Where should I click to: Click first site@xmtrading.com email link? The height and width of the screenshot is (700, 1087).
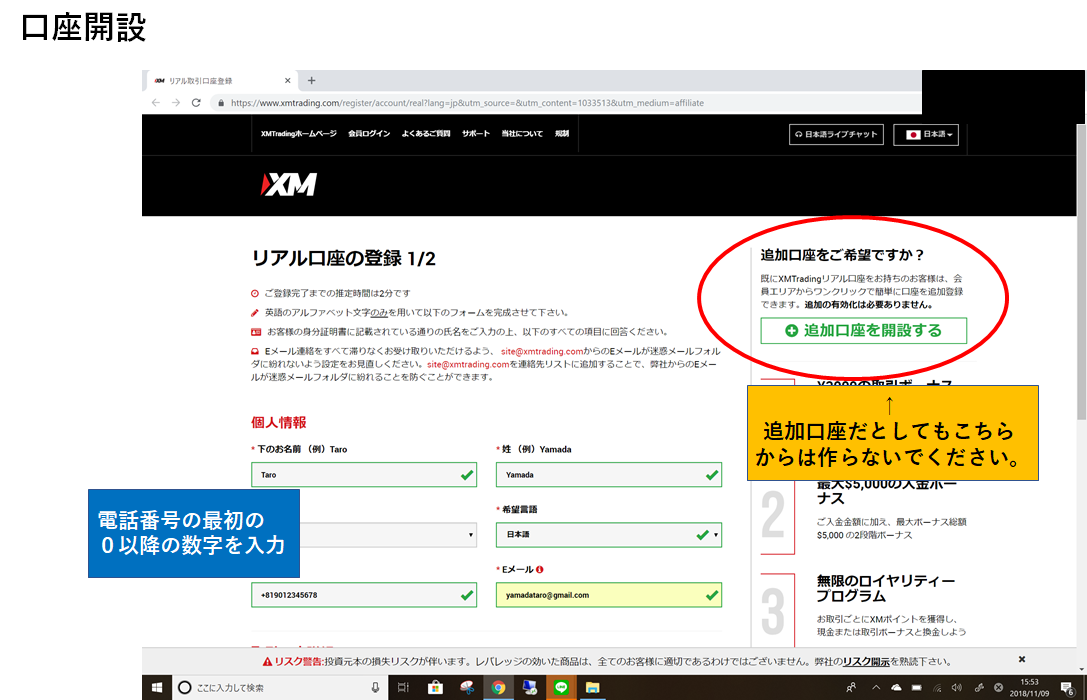[542, 351]
